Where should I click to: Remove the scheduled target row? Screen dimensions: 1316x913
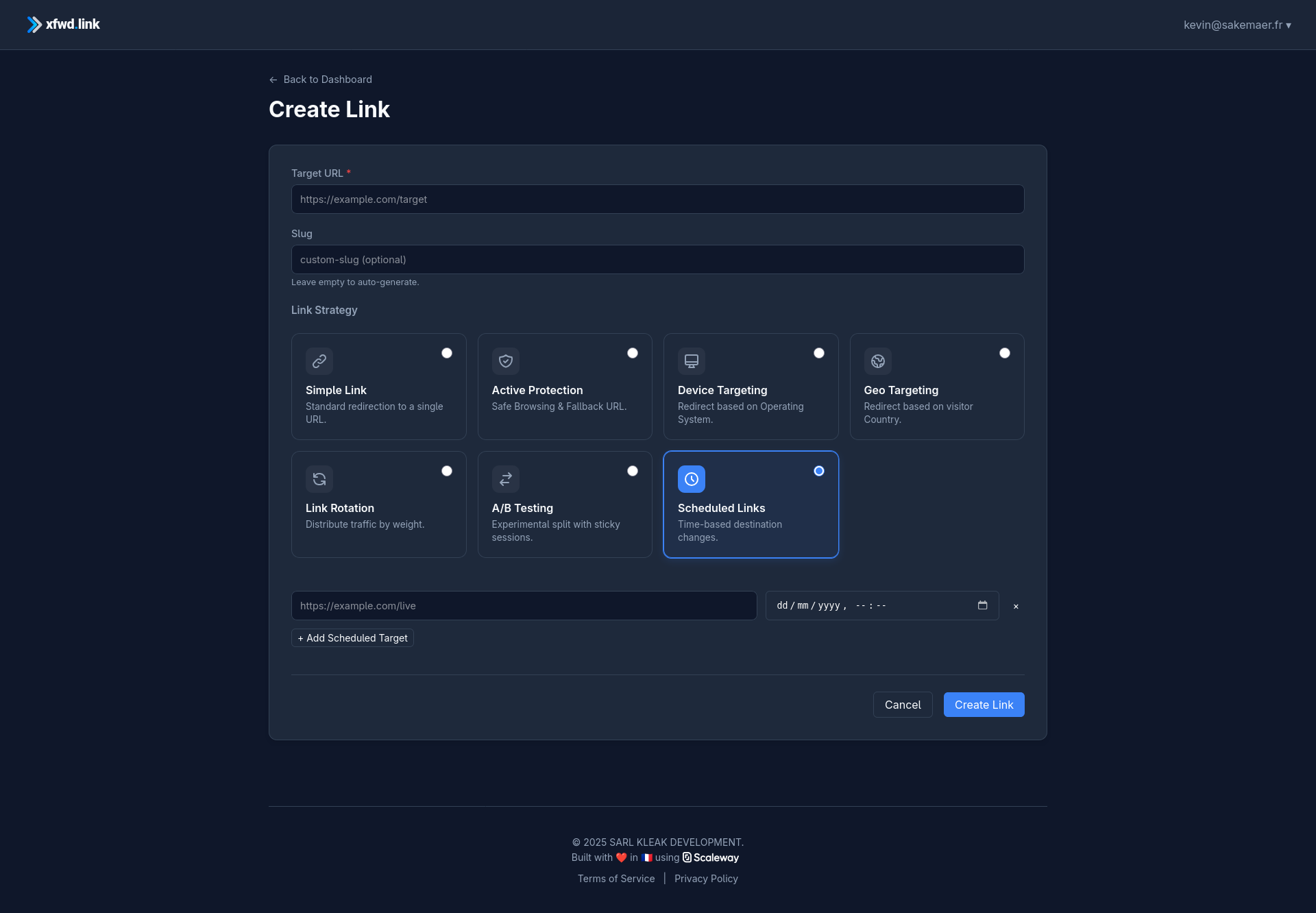(x=1016, y=607)
